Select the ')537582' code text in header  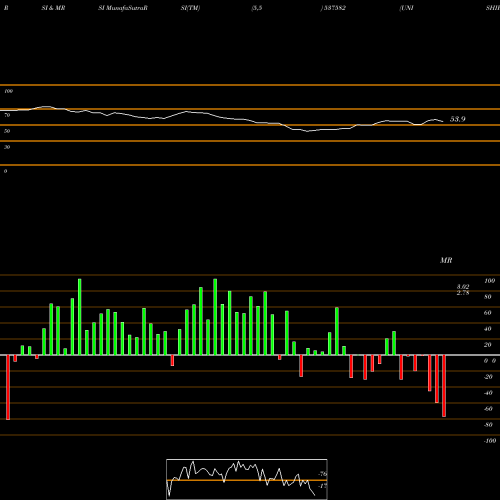click(x=333, y=8)
